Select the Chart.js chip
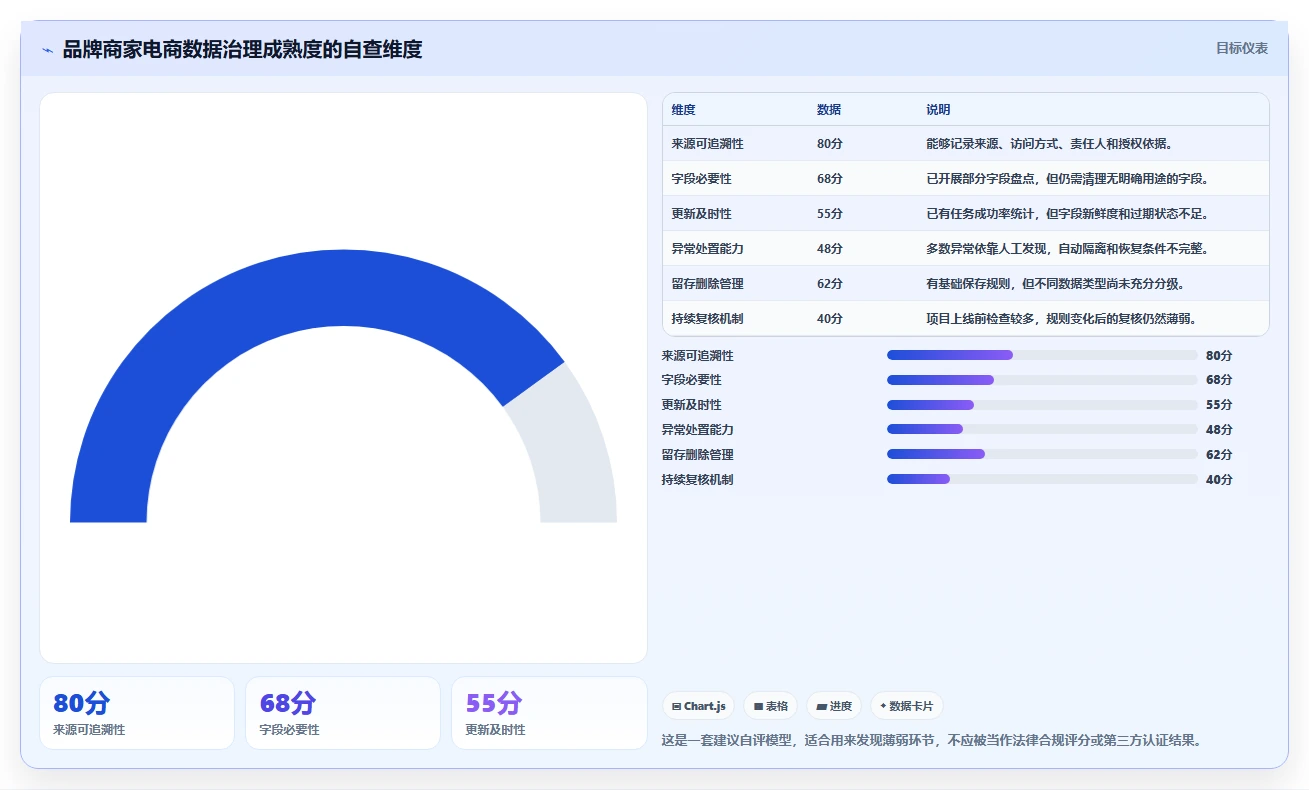Viewport: 1309px width, 790px height. 698,706
